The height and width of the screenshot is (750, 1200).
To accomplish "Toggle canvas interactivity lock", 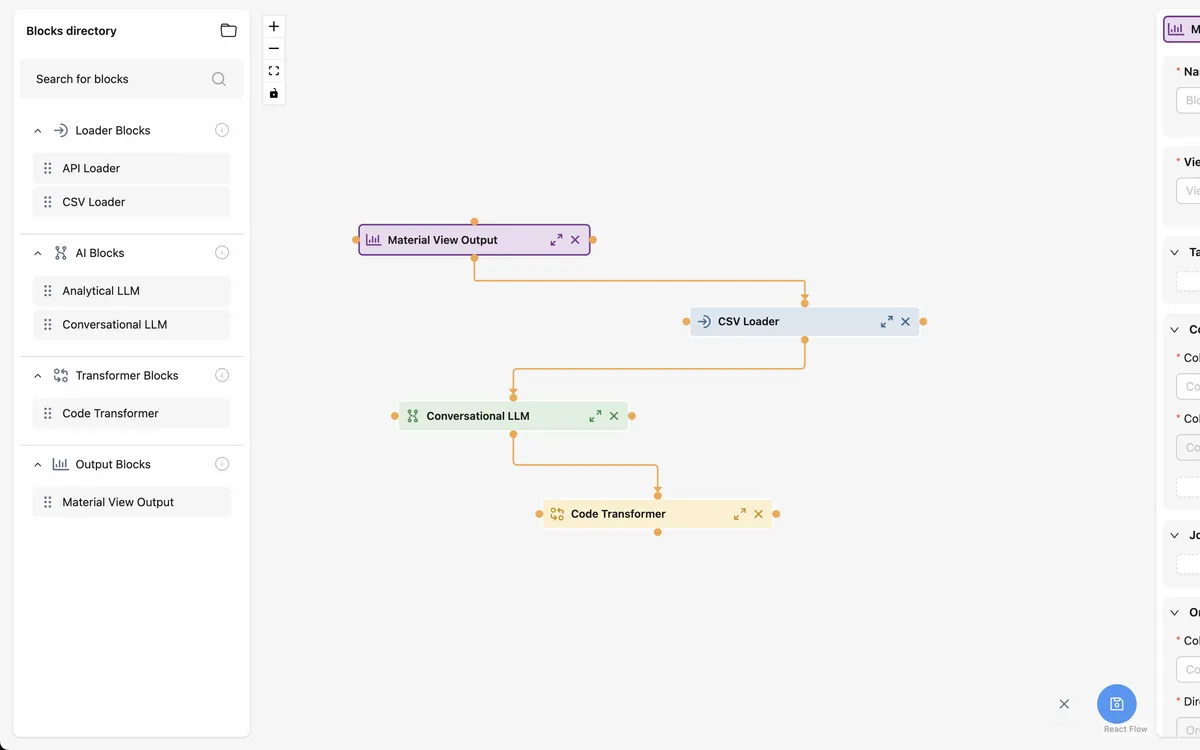I will [274, 94].
